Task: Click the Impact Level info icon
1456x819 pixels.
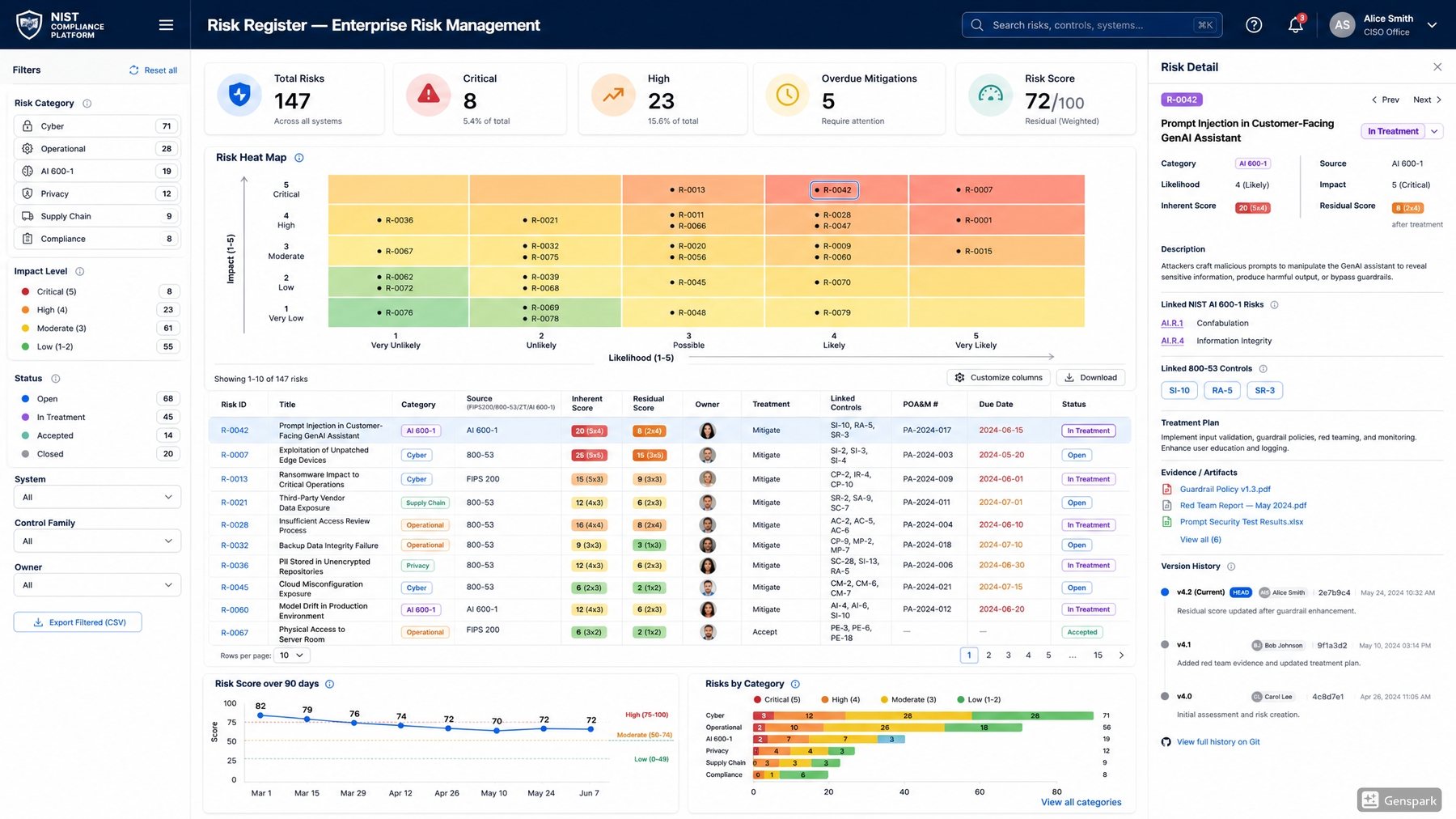Action: pyautogui.click(x=80, y=272)
